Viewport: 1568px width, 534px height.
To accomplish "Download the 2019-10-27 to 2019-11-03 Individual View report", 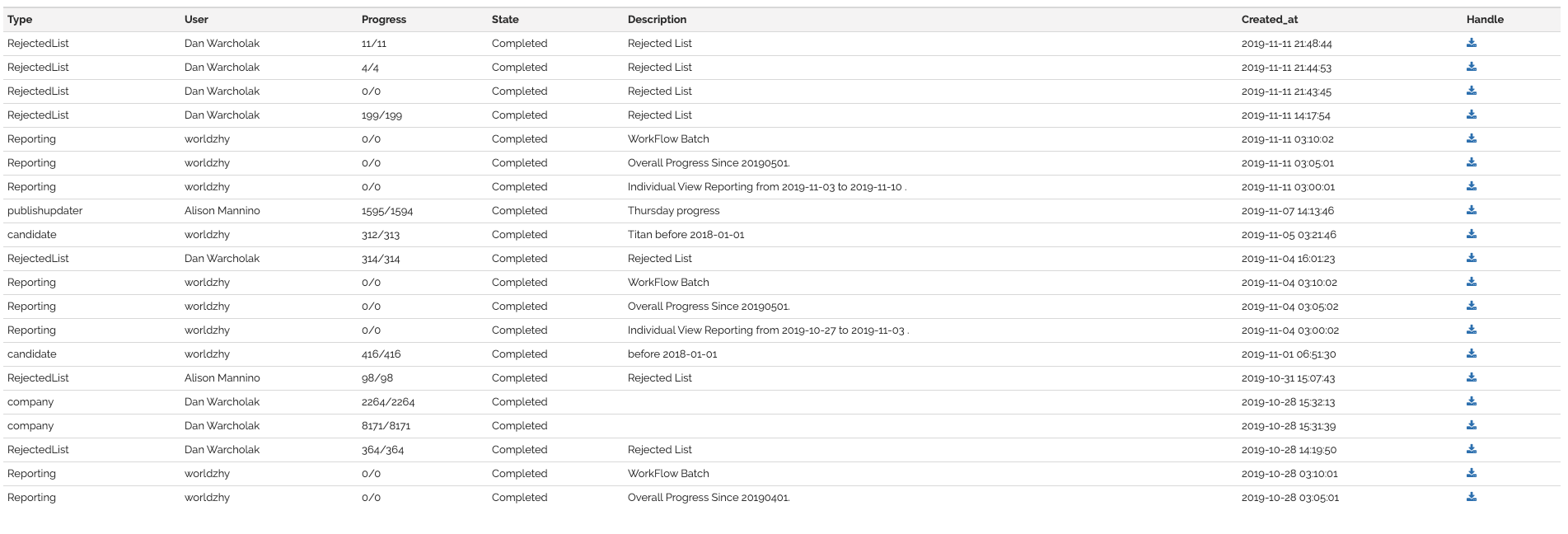I will tap(1471, 330).
